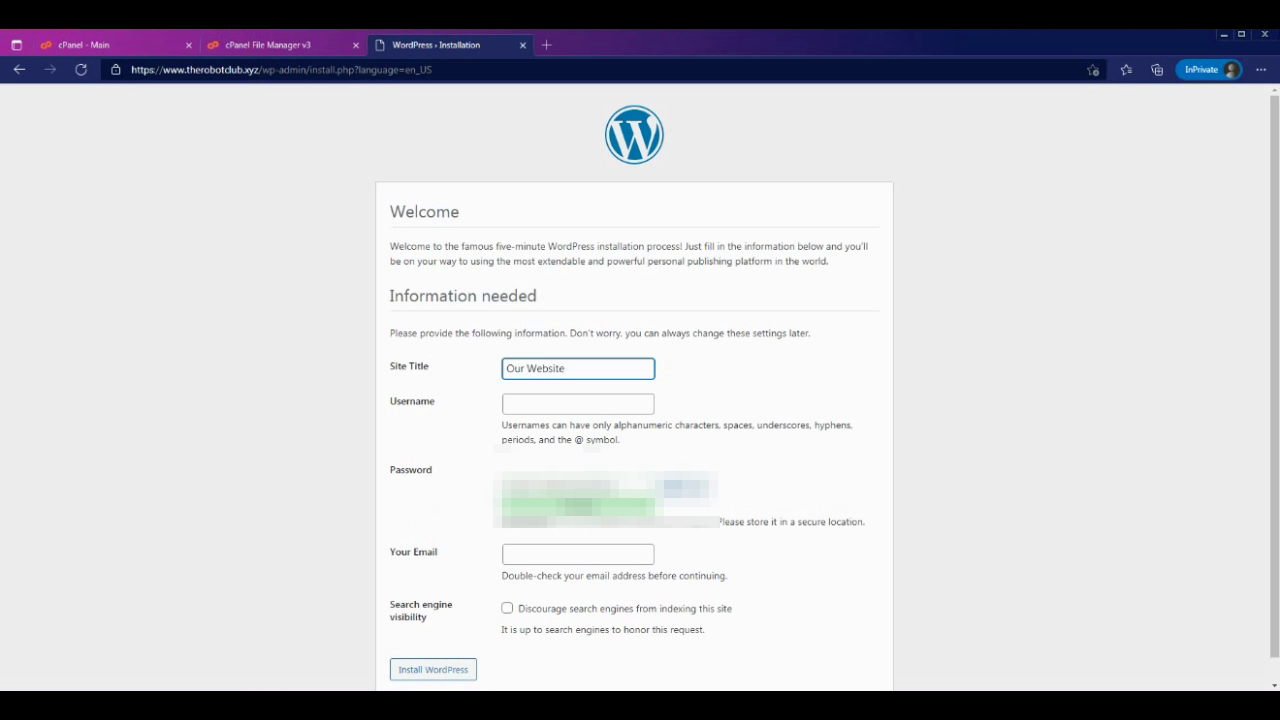This screenshot has height=720, width=1280.
Task: Enable Discourage search engines checkbox
Action: click(x=507, y=608)
